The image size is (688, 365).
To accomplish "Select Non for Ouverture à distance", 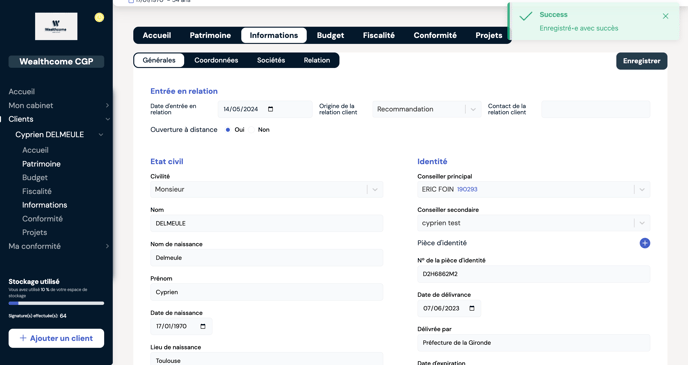I will click(x=251, y=130).
